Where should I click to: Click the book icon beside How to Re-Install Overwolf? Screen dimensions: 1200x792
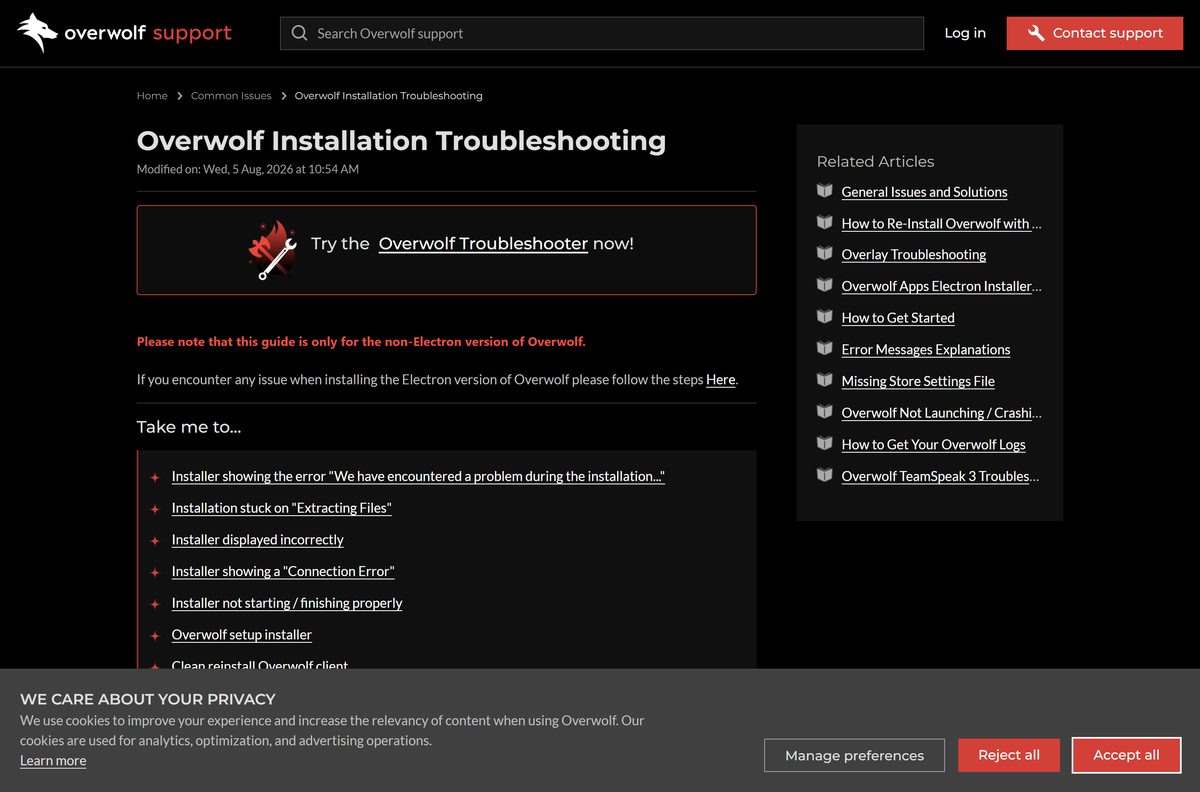tap(824, 222)
